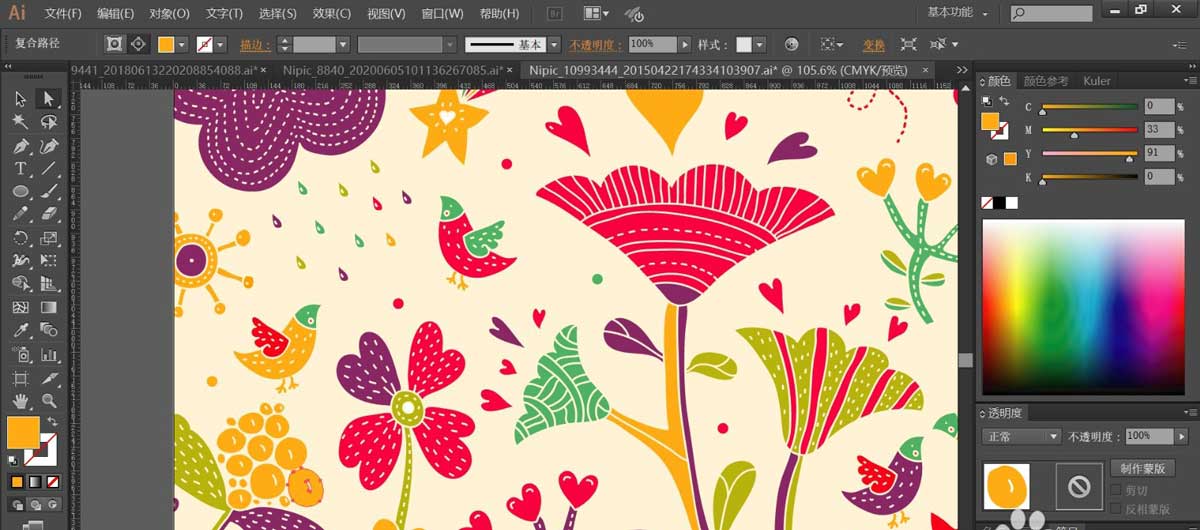Expand the opacity arrow in the control bar
This screenshot has width=1200, height=530.
685,45
